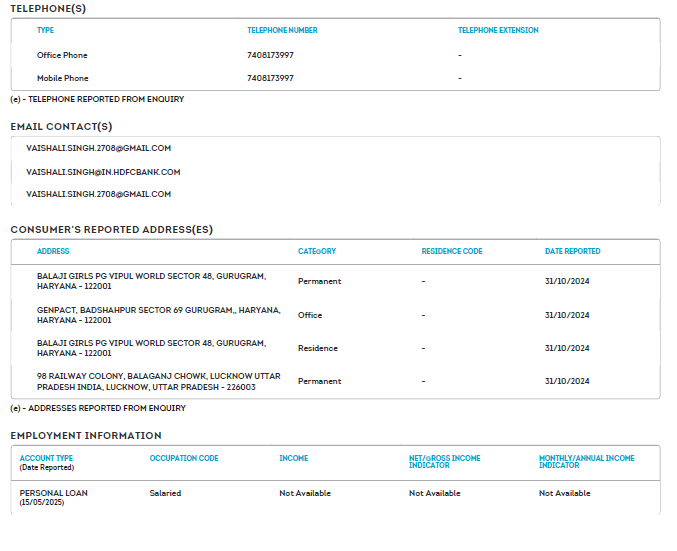Click the Date Reported column header
This screenshot has height=551, width=677.
[x=572, y=252]
